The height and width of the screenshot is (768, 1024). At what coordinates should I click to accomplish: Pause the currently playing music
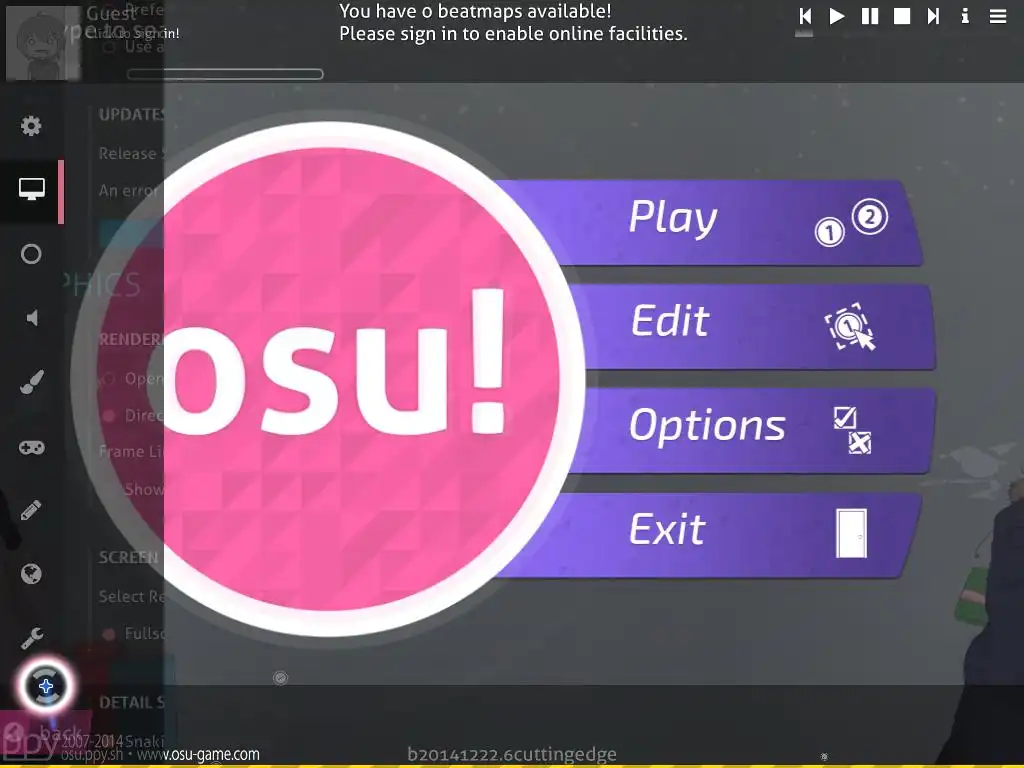click(870, 16)
